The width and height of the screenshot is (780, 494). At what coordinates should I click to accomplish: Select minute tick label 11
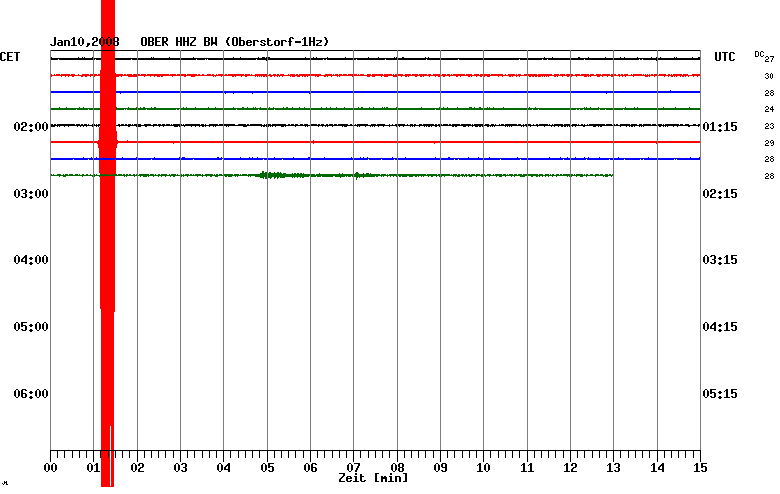coord(527,468)
